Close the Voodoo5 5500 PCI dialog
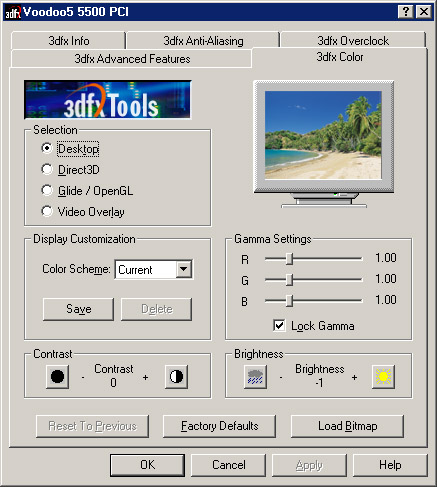Viewport: 437px width, 487px height. click(x=424, y=12)
